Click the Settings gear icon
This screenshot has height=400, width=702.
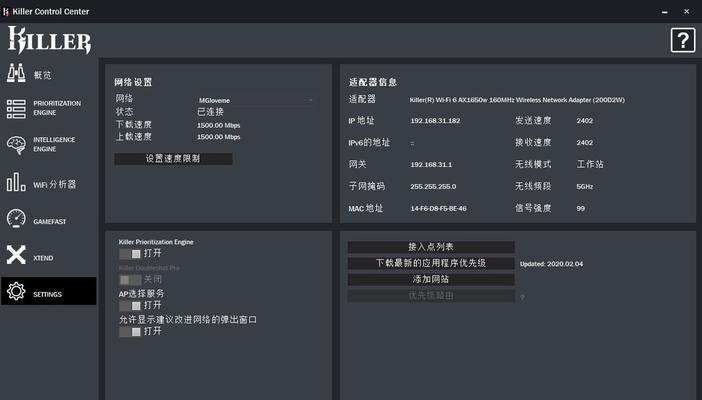[16, 291]
